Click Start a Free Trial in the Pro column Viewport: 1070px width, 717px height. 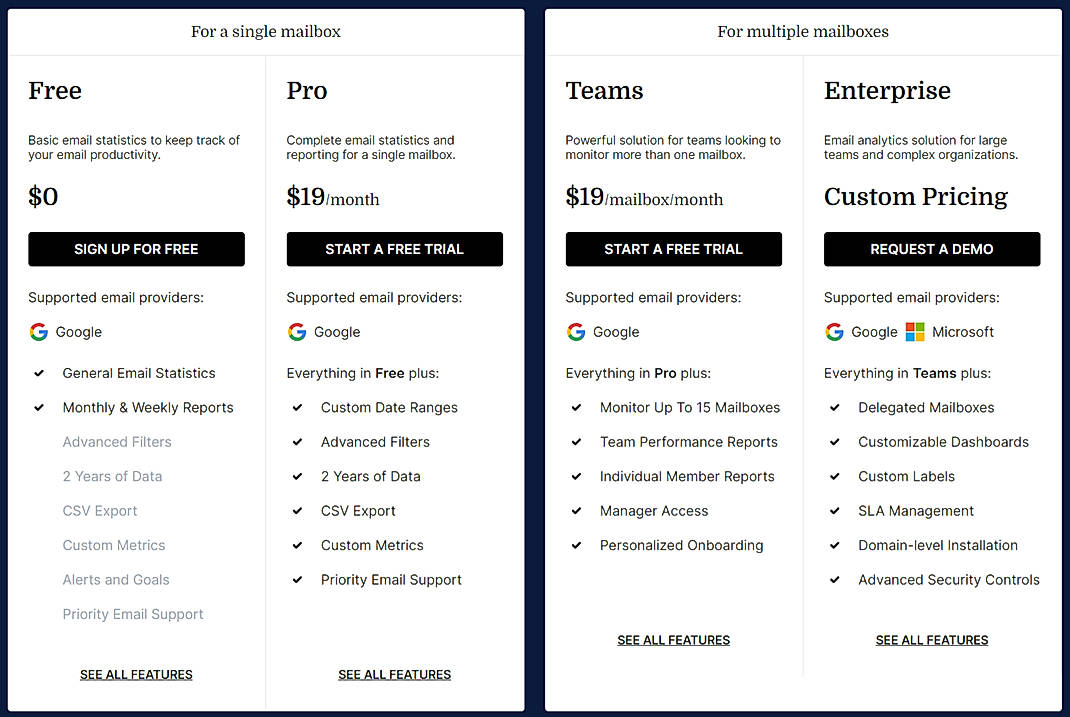pyautogui.click(x=394, y=249)
